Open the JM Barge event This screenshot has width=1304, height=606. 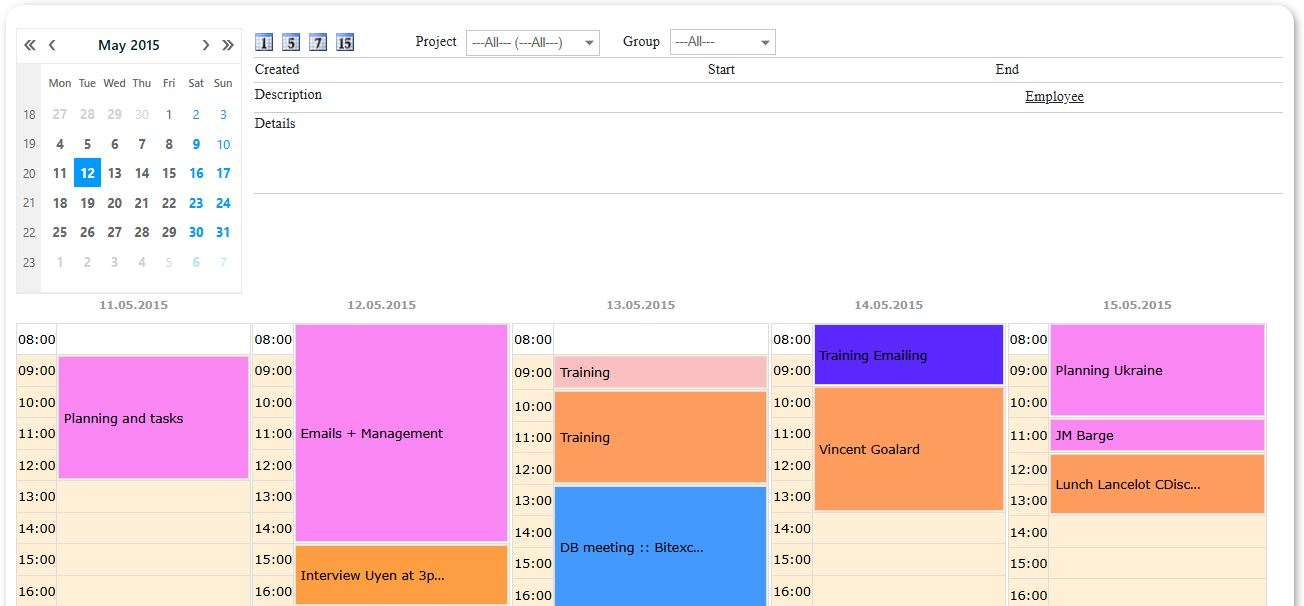[x=1157, y=435]
